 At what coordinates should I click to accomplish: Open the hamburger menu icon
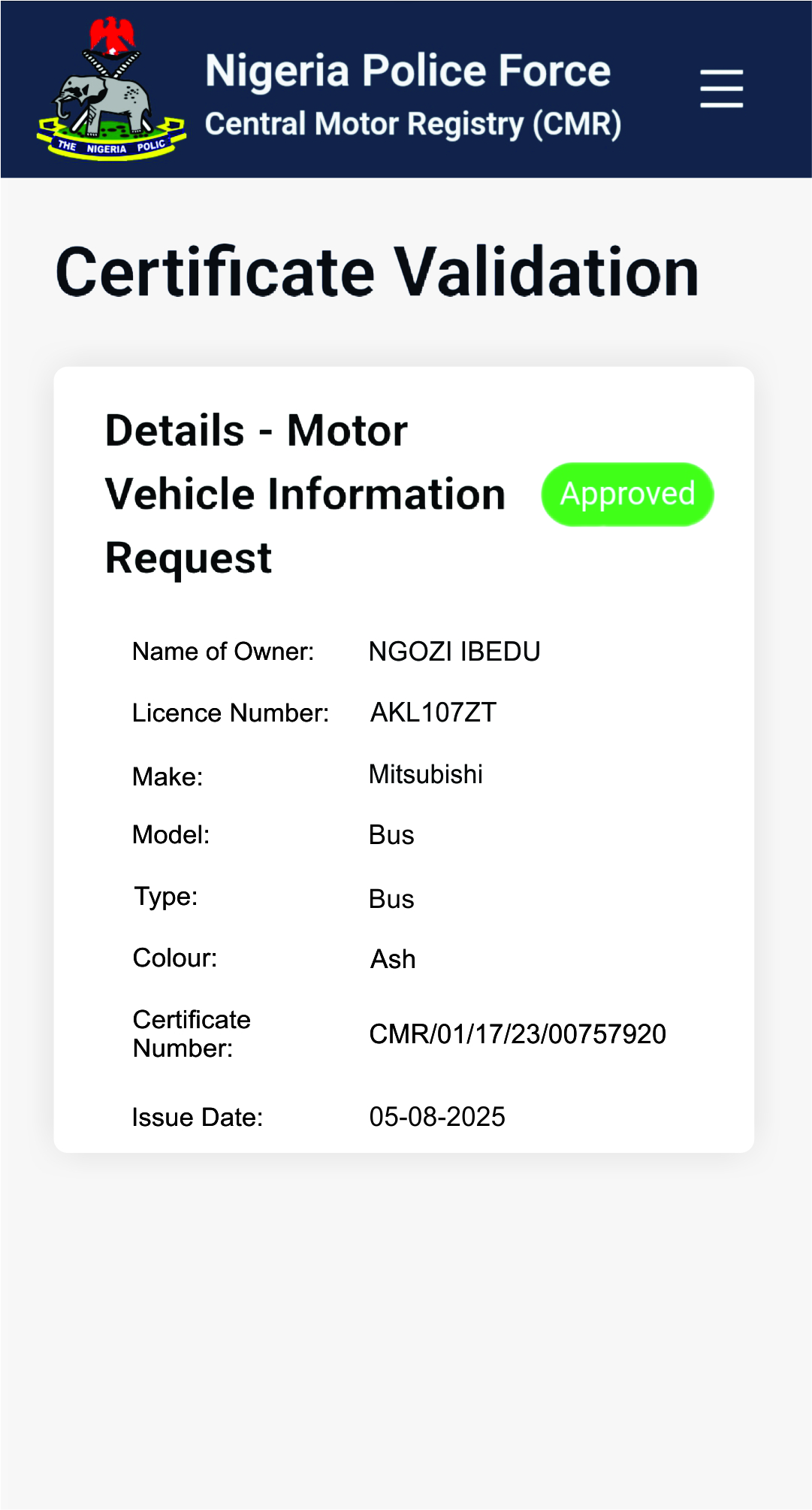point(721,89)
